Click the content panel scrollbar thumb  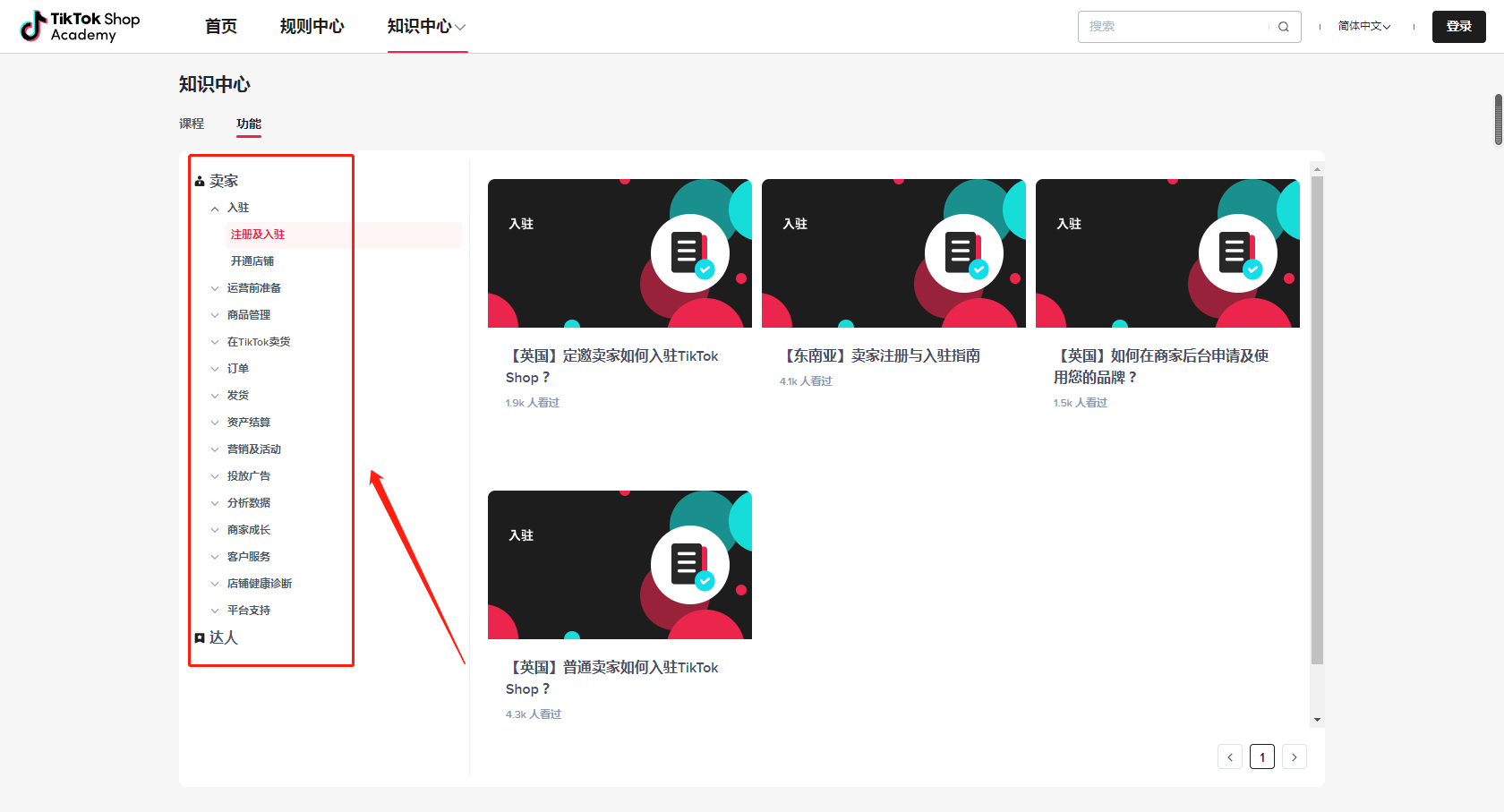pyautogui.click(x=1317, y=420)
